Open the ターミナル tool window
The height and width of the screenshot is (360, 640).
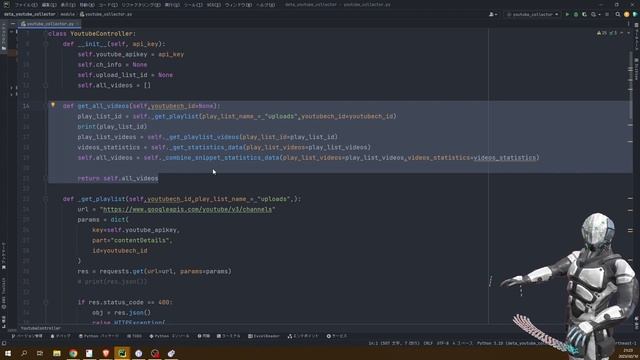click(x=229, y=336)
